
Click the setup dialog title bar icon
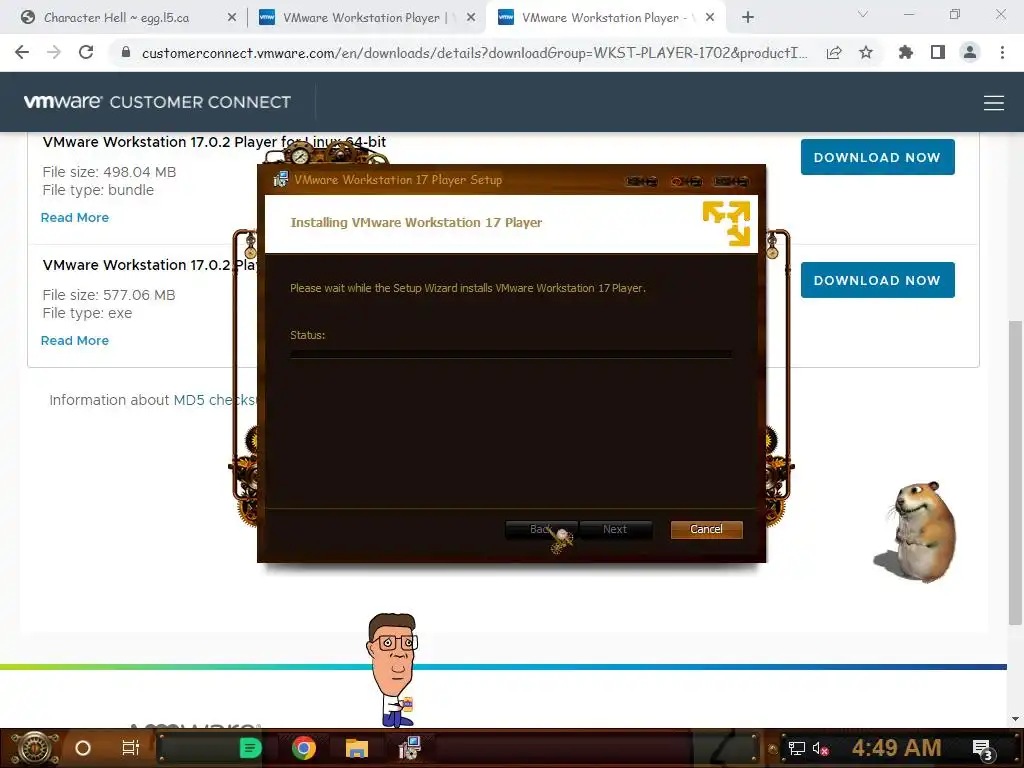click(x=280, y=179)
